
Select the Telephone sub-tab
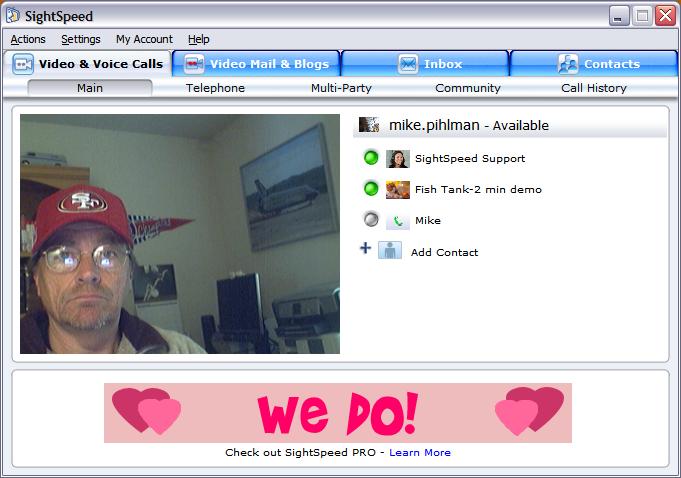(215, 88)
